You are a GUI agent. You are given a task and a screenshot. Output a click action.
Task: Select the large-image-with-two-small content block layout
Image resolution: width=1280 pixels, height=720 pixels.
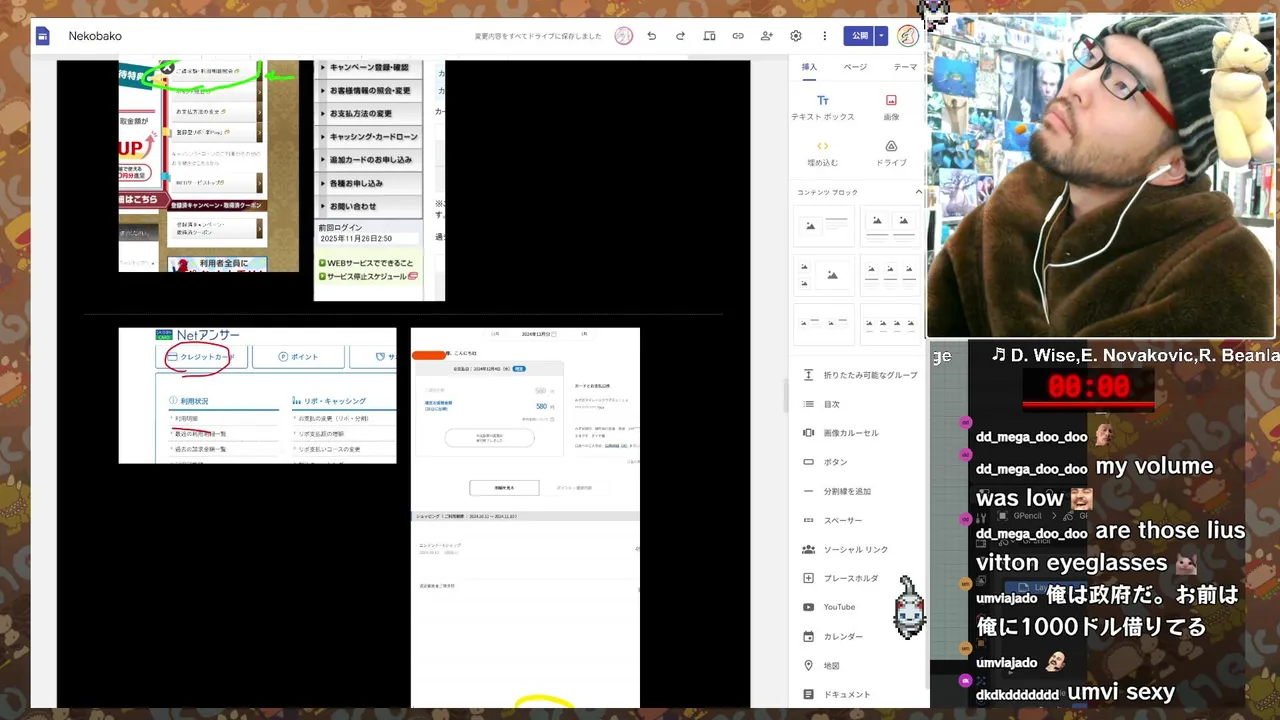click(x=824, y=274)
